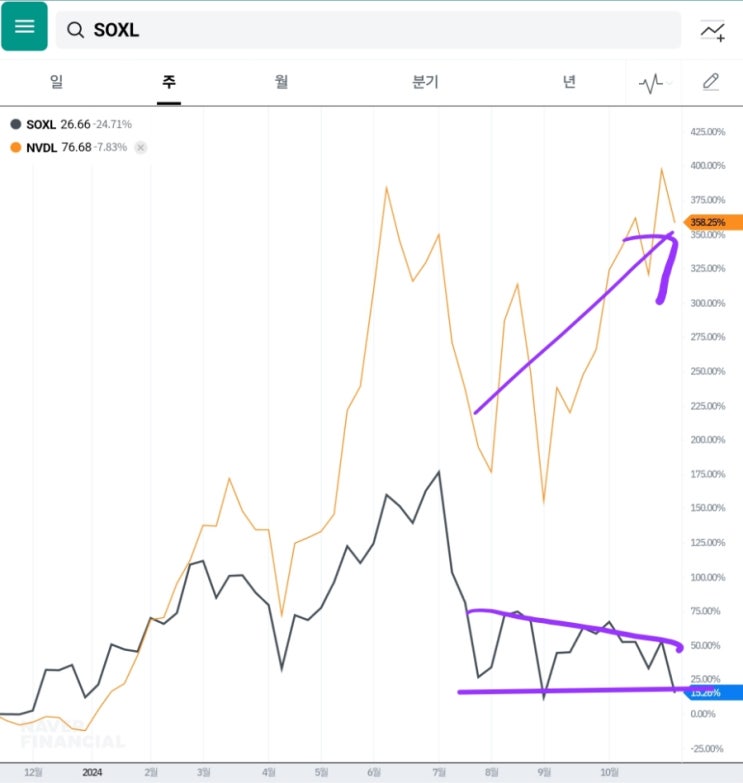Open the pencil drawing tool
Viewport: 743px width, 783px height.
(x=711, y=82)
